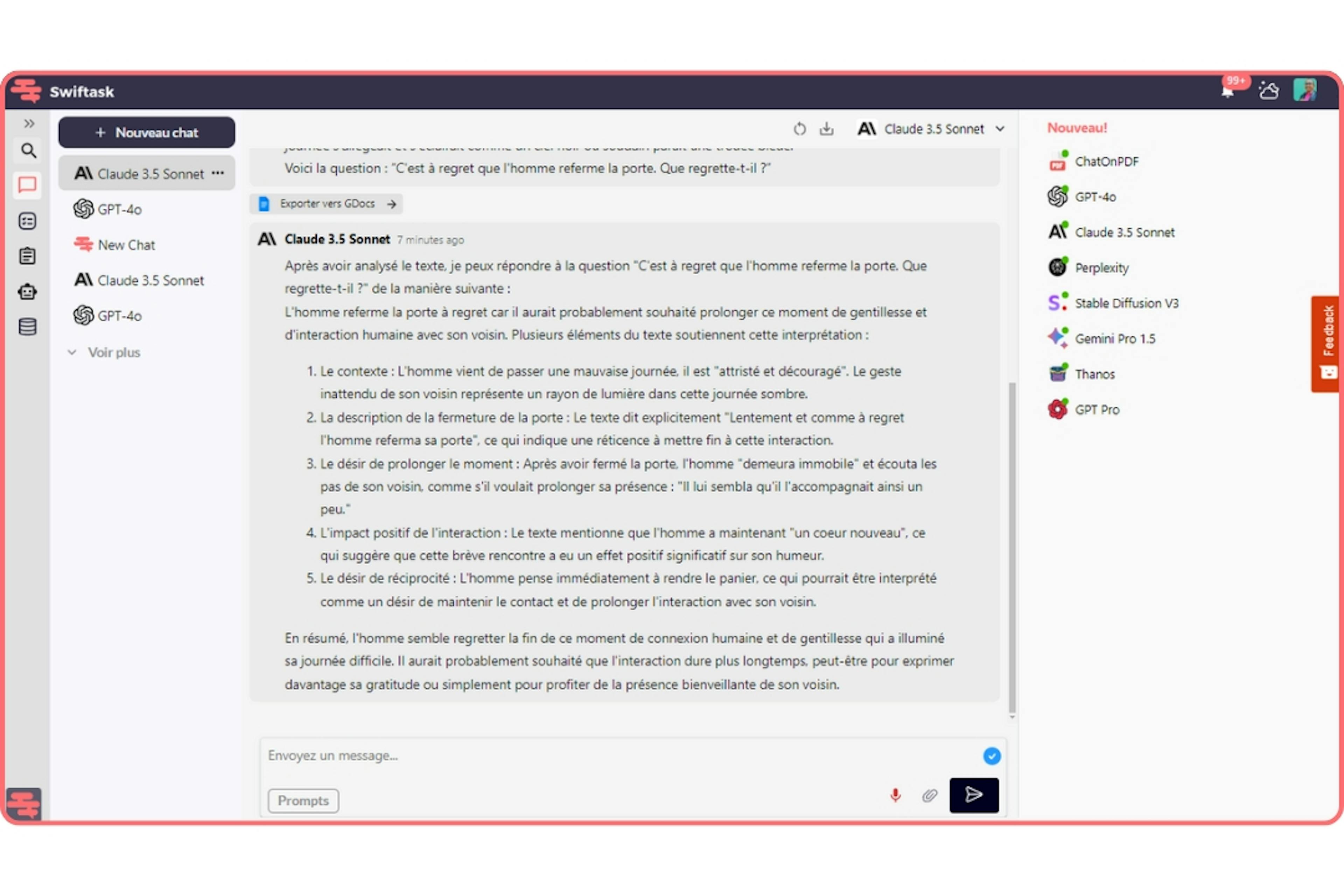This screenshot has width=1344, height=896.
Task: Select GPT-4o from sidebar list
Action: click(x=120, y=209)
